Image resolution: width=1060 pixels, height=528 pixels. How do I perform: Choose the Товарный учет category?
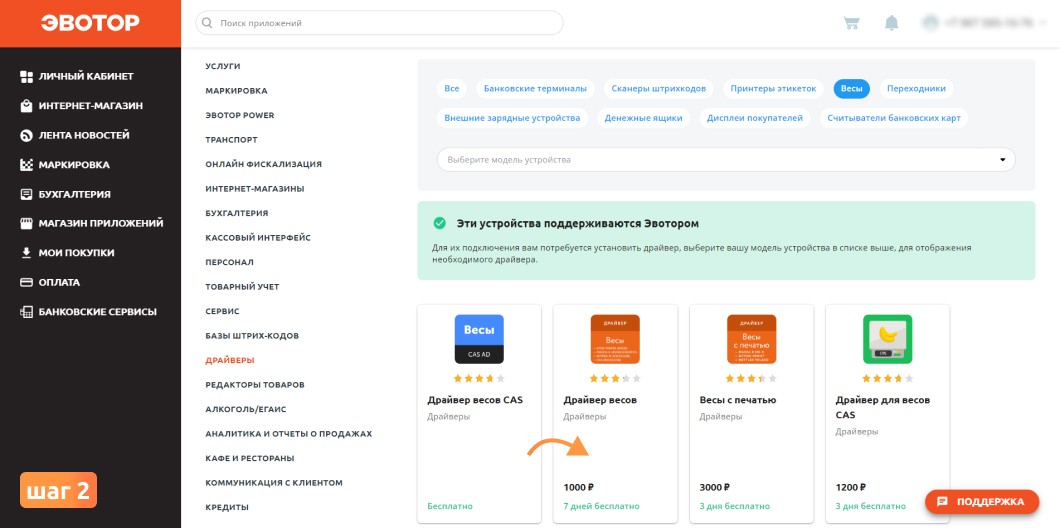(242, 287)
